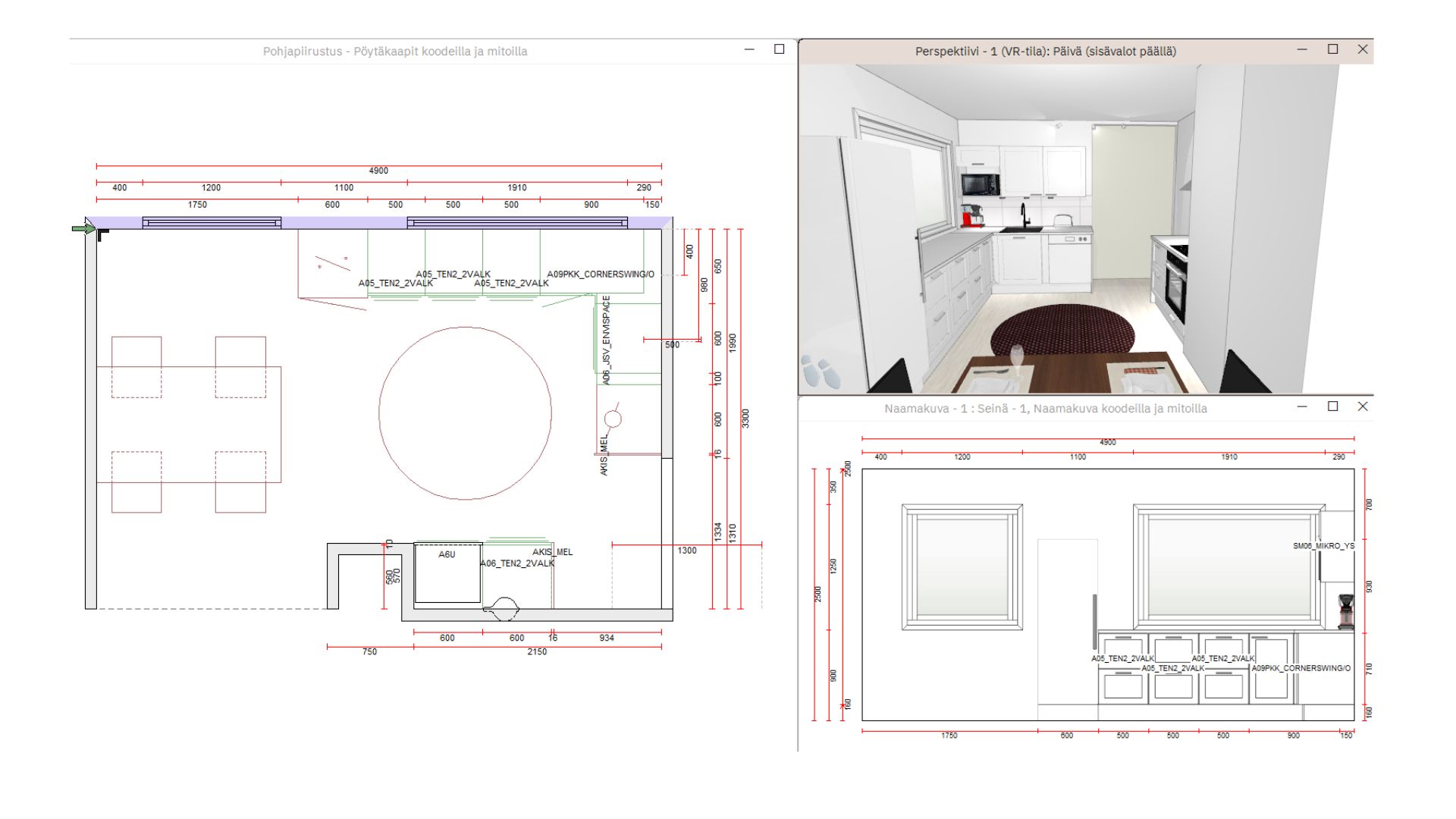Select the round sink symbol in floor plan

point(613,419)
